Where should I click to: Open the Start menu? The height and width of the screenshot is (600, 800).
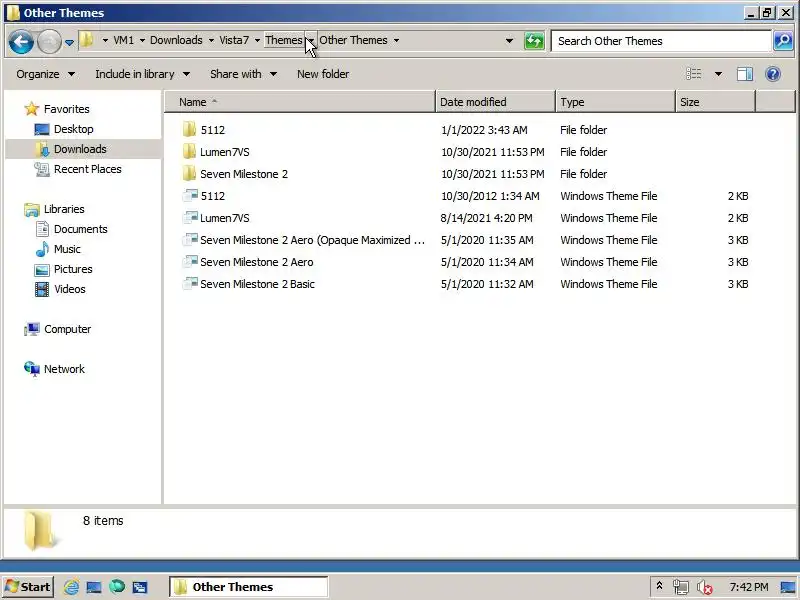[28, 587]
